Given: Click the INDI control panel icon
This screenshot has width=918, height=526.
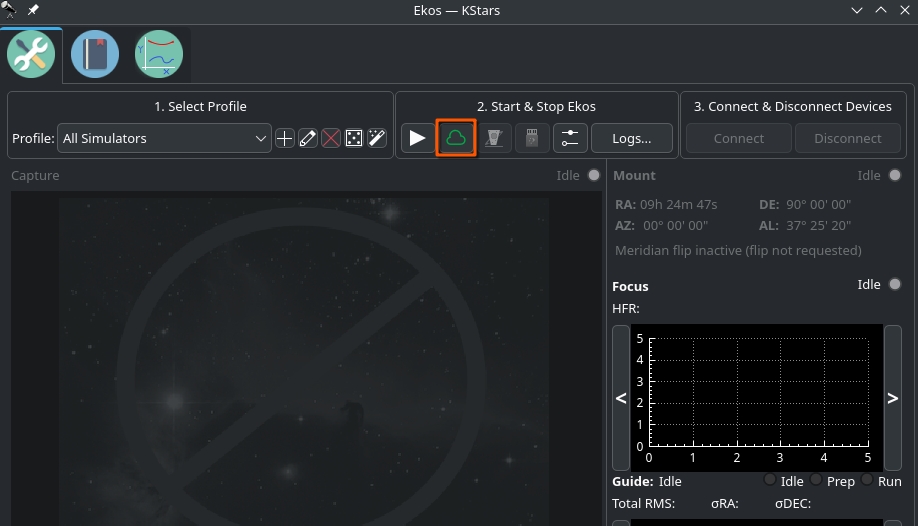Looking at the screenshot, I should [x=494, y=138].
